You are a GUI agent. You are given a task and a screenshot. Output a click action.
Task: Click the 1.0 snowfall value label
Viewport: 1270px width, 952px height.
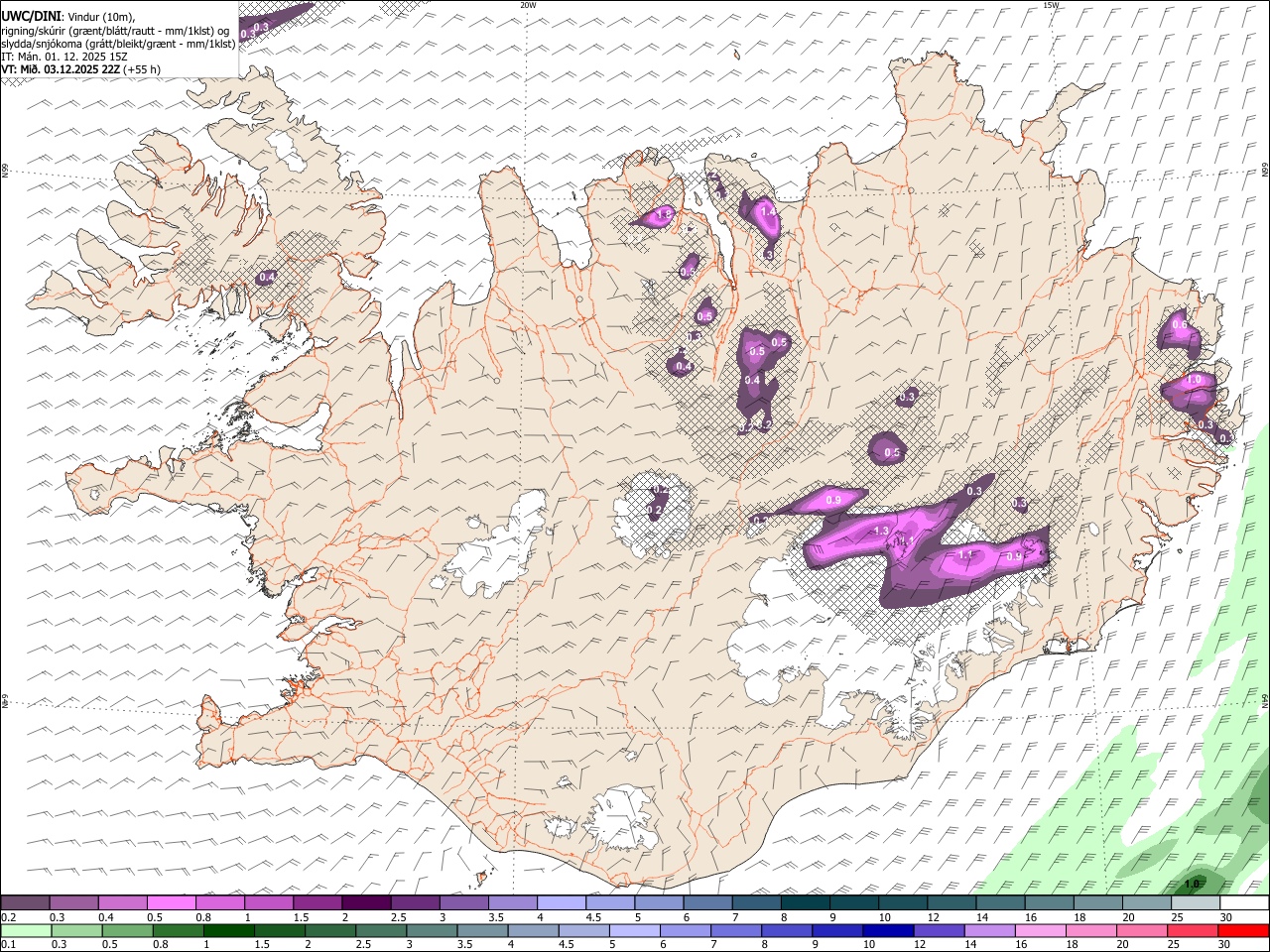click(1195, 380)
